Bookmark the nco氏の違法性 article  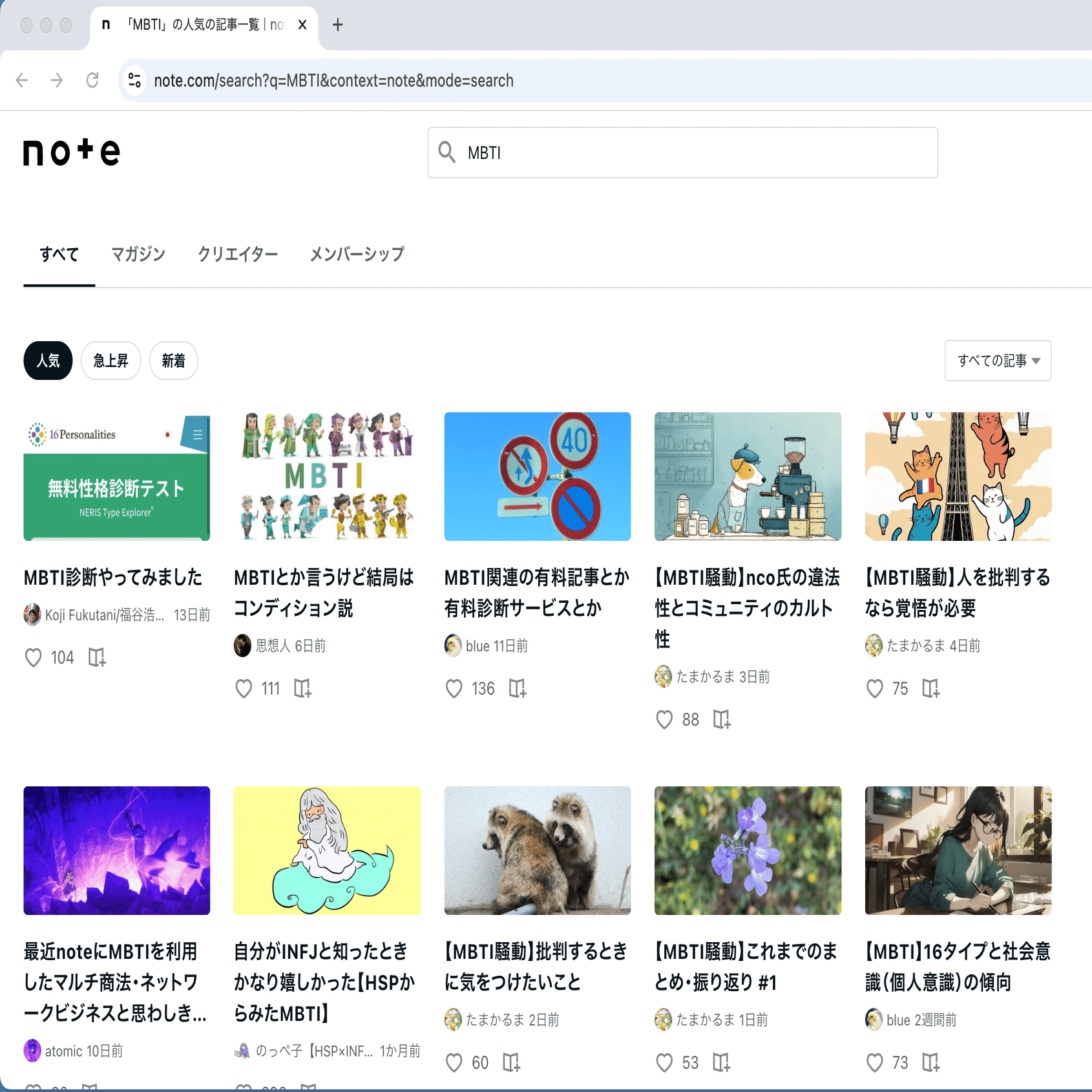(x=722, y=719)
